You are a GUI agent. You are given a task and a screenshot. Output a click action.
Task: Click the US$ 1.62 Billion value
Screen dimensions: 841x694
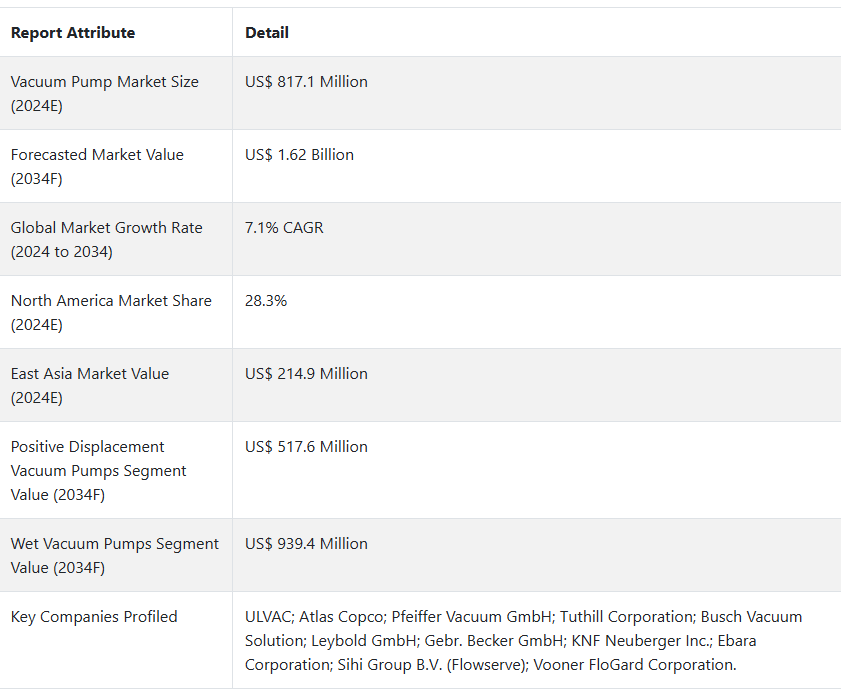pos(299,154)
